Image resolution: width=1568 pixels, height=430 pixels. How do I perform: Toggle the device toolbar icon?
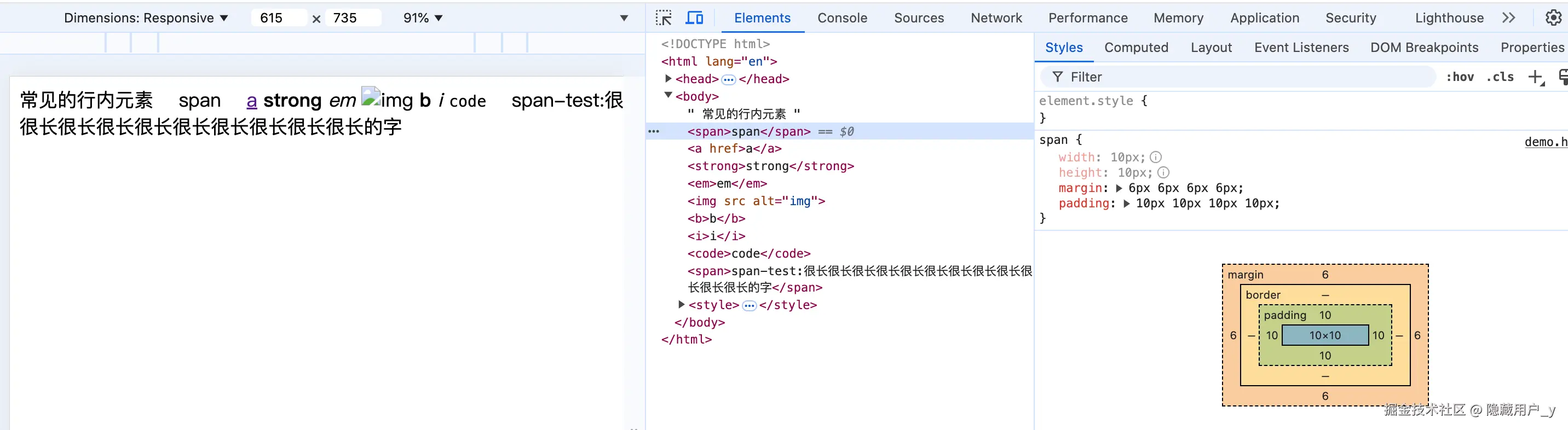[694, 18]
